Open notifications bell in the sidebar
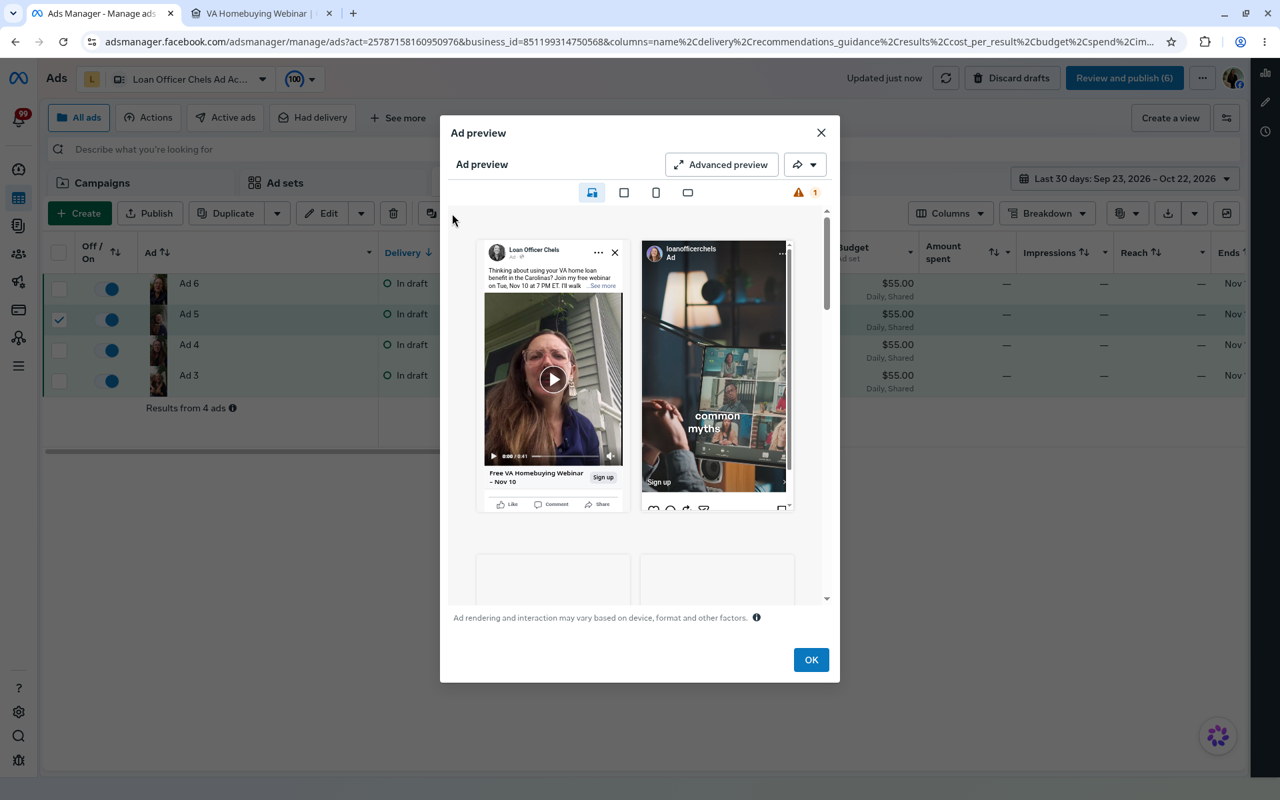 (18, 119)
